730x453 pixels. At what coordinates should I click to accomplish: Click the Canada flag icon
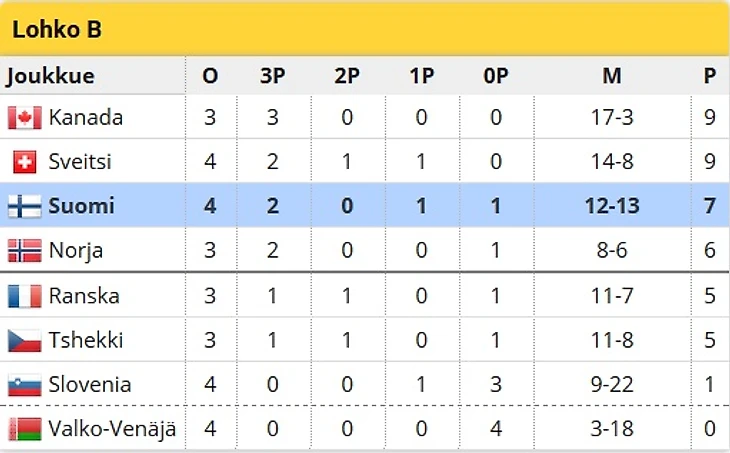24,118
